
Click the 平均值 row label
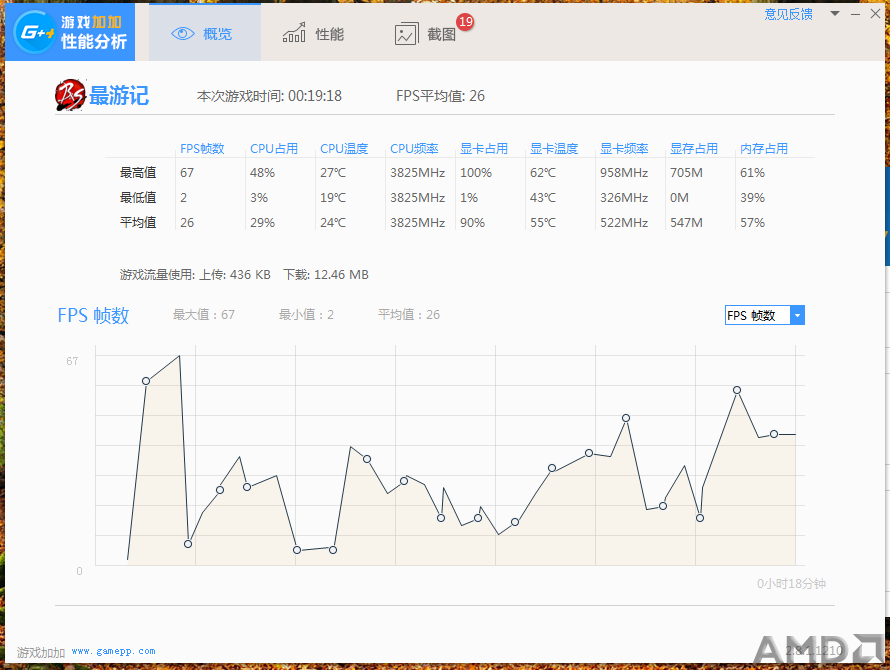pos(138,223)
